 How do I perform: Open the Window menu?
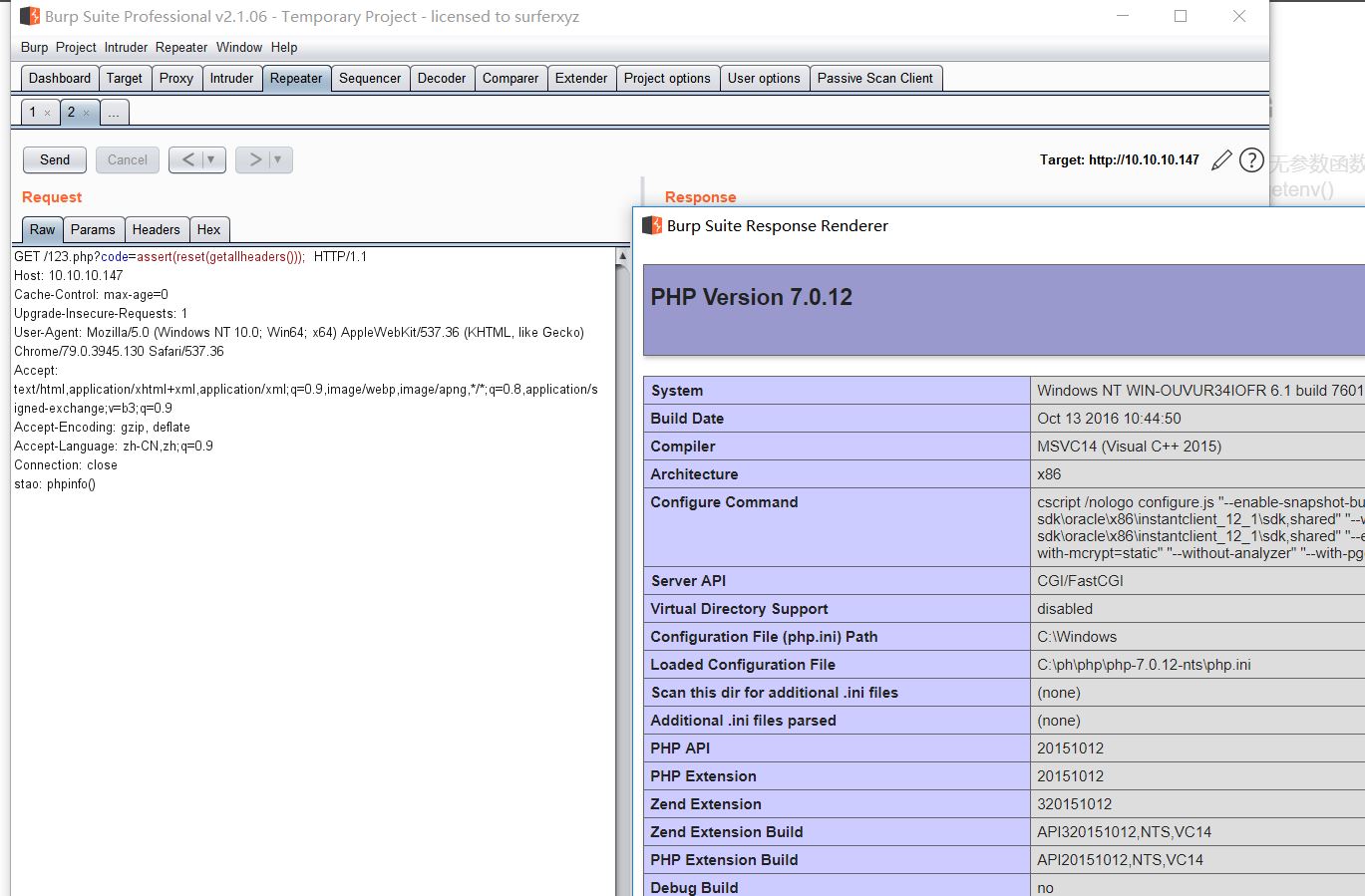(x=239, y=47)
